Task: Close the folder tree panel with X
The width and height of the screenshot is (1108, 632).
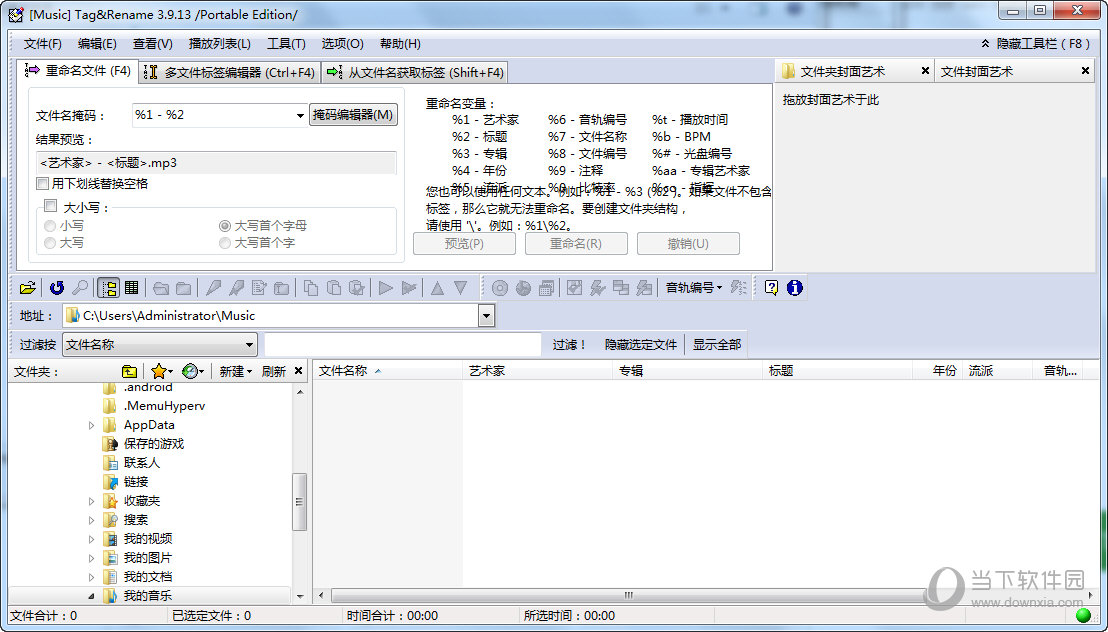Action: (298, 371)
